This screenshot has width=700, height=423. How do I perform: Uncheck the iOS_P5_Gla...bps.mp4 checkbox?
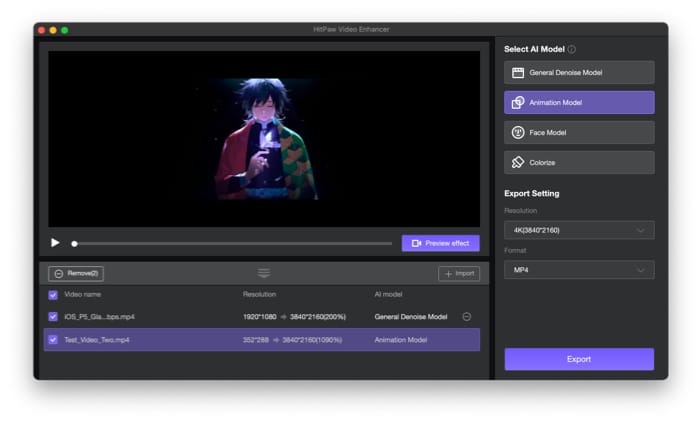click(53, 316)
